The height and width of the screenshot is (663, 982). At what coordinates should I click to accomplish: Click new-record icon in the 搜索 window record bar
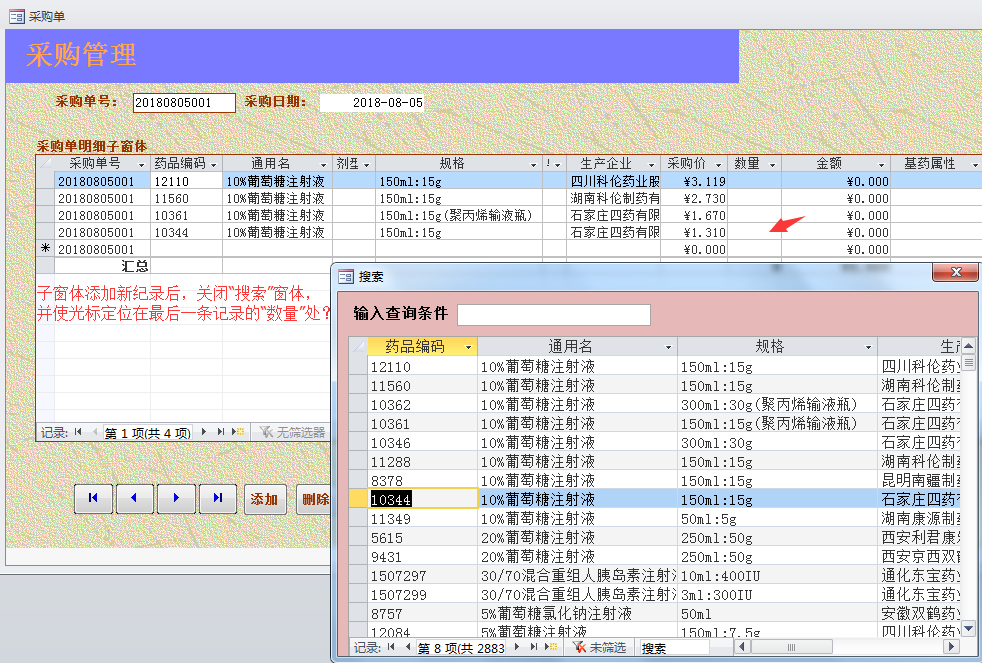tap(551, 647)
